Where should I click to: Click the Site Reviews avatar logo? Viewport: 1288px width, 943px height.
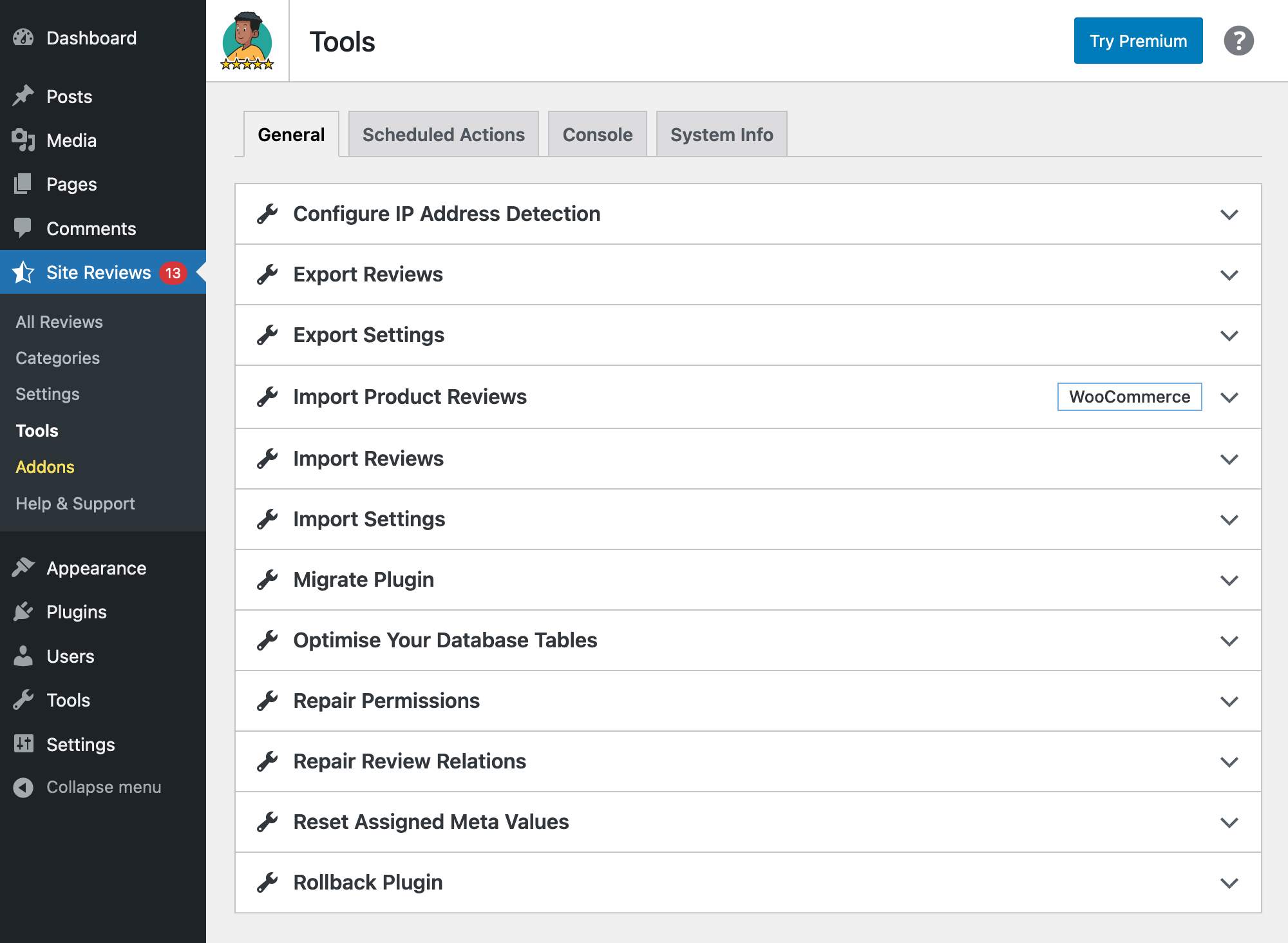[247, 41]
